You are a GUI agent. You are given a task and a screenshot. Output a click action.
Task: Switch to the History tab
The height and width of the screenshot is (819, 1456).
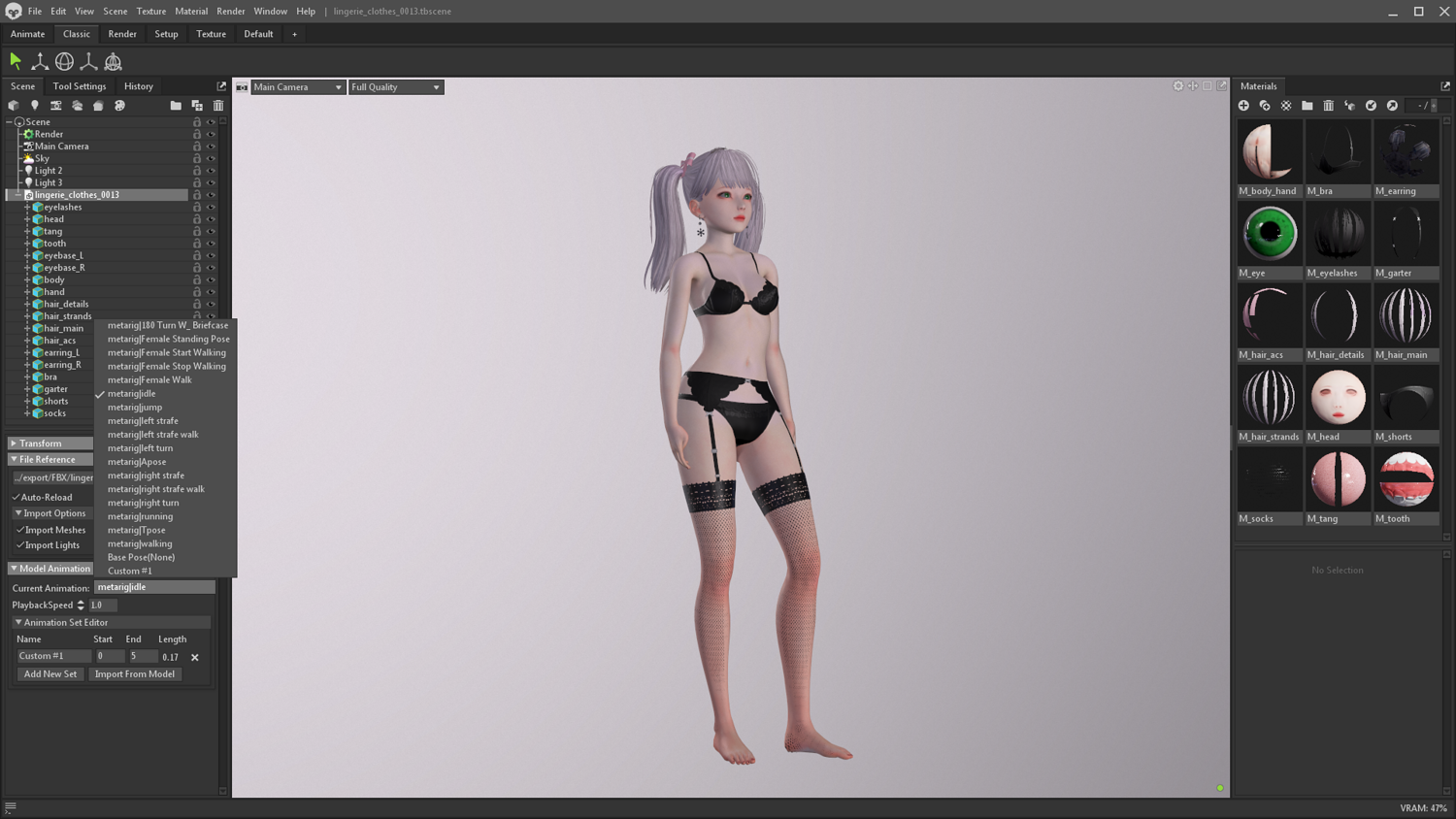coord(139,86)
